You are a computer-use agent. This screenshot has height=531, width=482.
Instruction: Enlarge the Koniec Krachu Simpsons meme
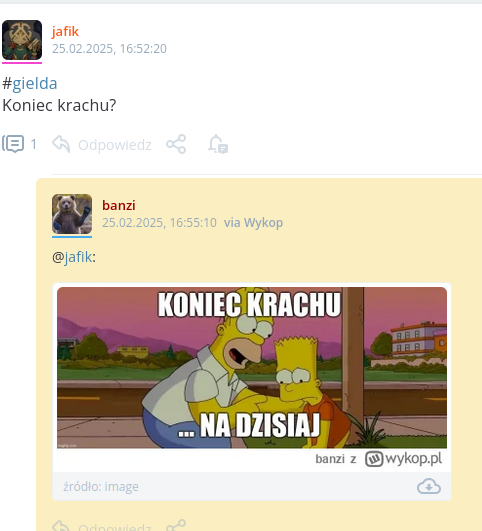tap(252, 368)
